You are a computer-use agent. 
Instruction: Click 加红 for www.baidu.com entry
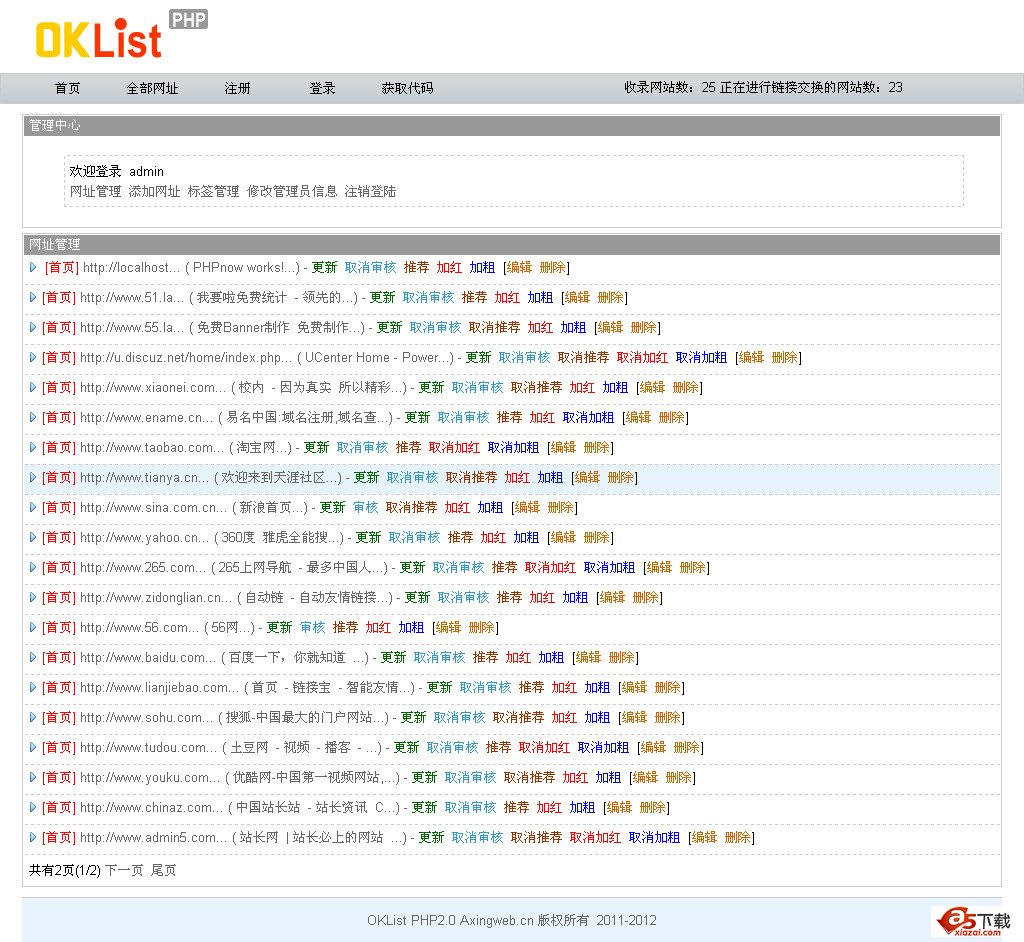[518, 657]
